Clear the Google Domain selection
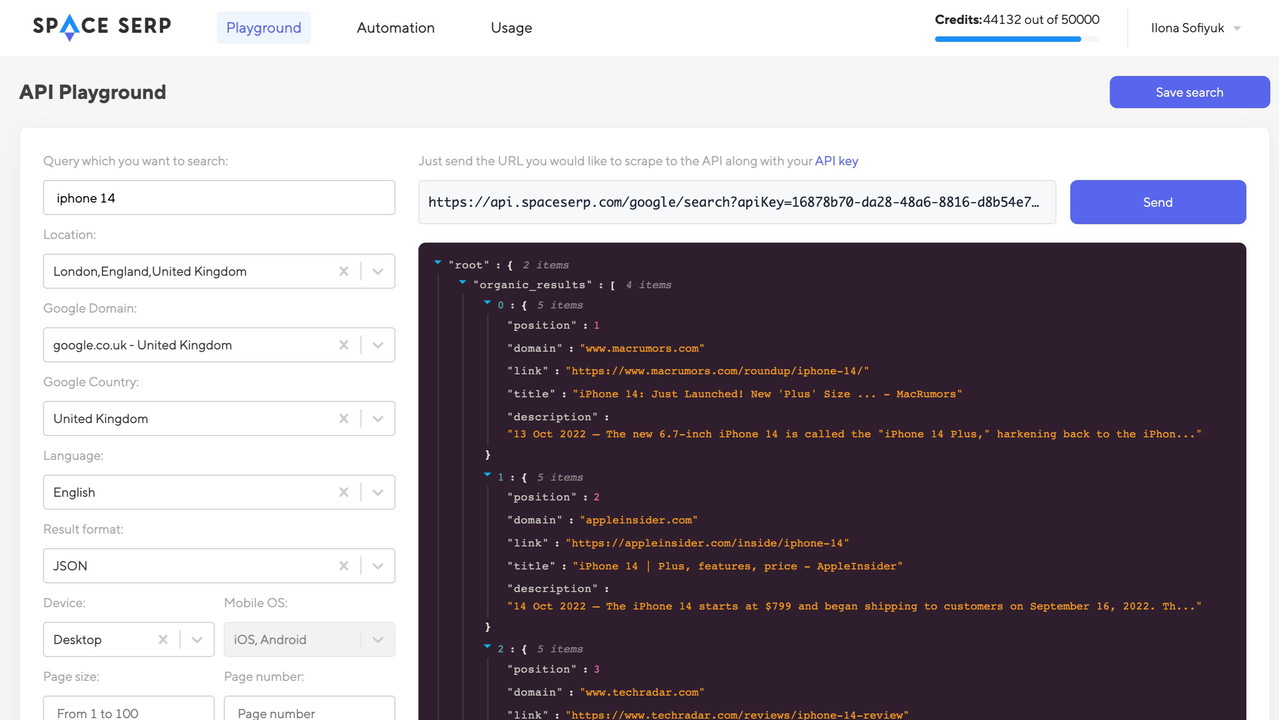The image size is (1279, 720). pos(343,345)
